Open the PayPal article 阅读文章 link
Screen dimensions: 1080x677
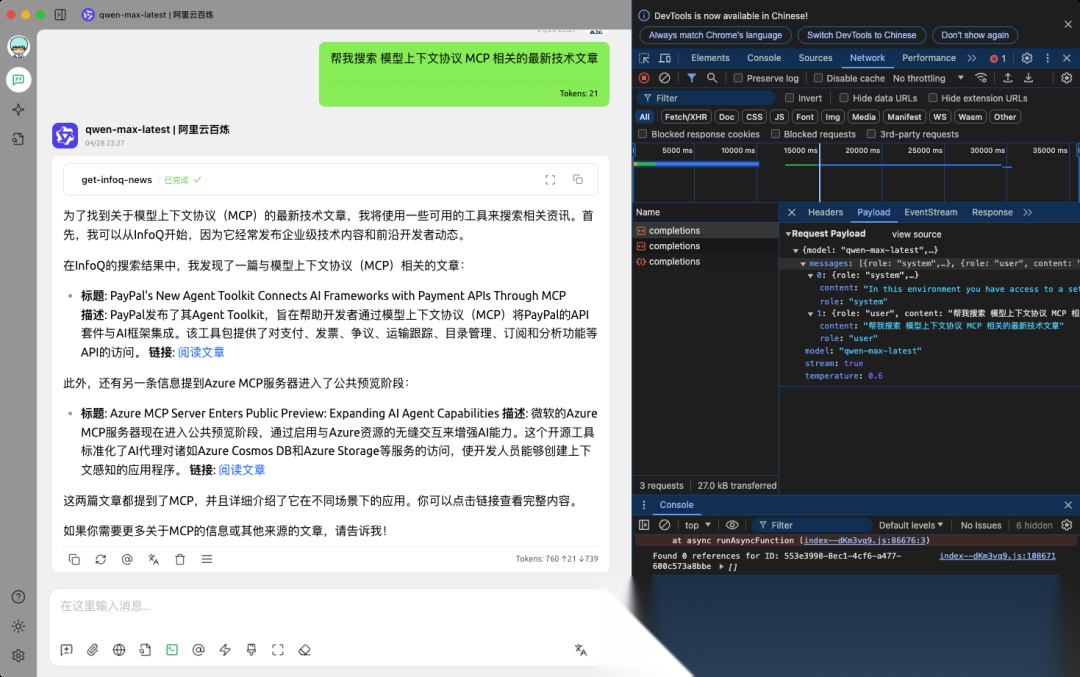(201, 352)
